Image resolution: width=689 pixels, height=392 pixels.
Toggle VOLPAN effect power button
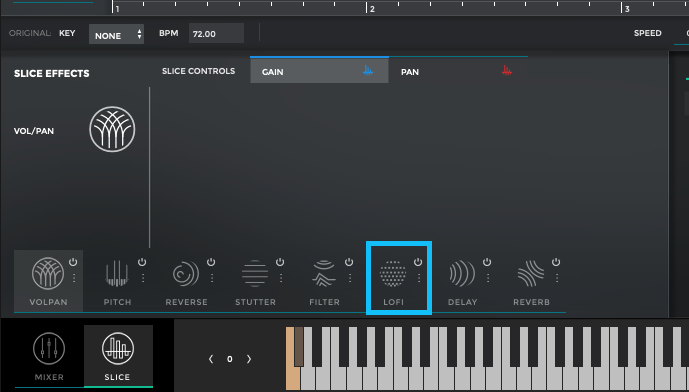[x=73, y=262]
